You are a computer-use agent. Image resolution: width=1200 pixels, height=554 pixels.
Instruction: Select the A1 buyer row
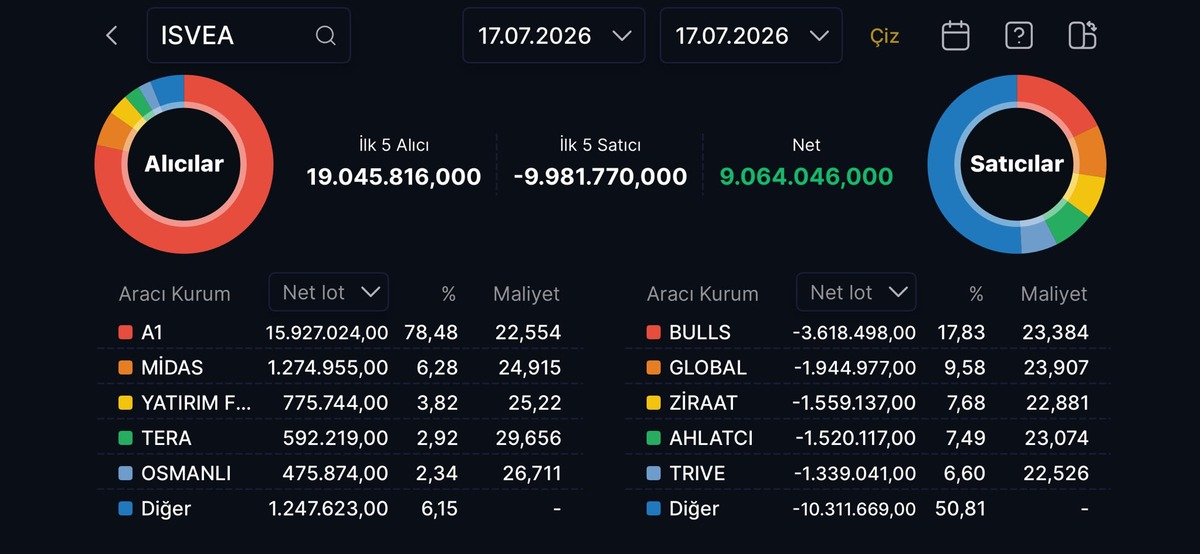(340, 332)
